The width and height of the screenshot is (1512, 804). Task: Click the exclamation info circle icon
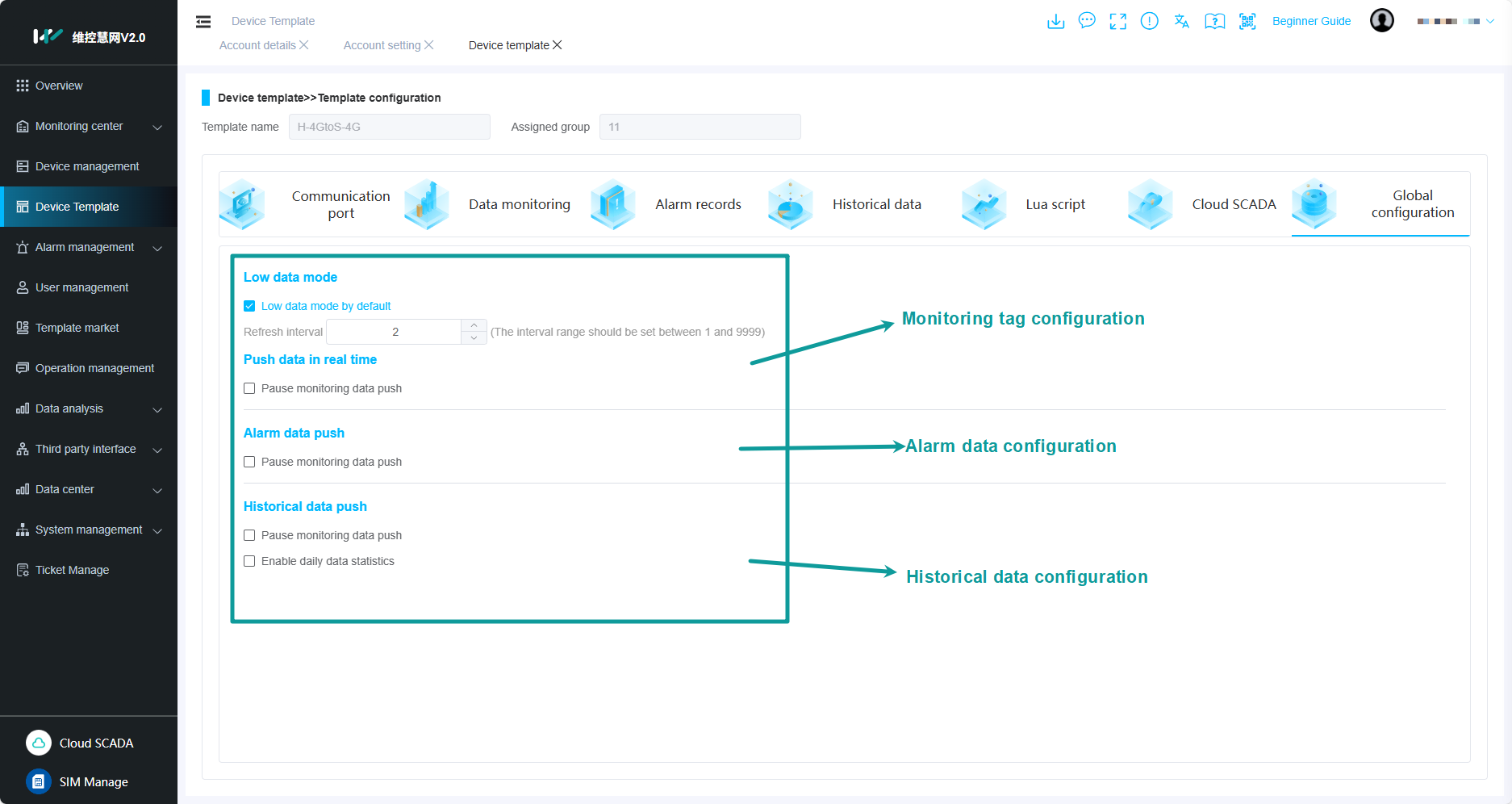[1149, 21]
